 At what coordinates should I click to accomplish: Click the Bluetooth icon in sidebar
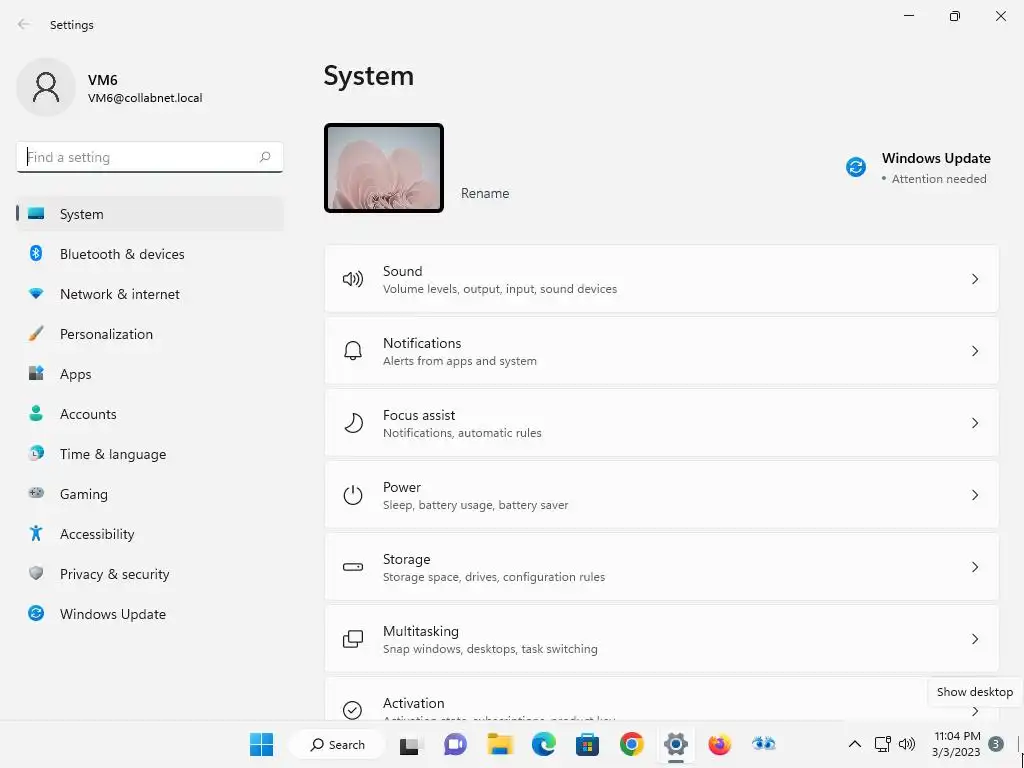tap(36, 253)
